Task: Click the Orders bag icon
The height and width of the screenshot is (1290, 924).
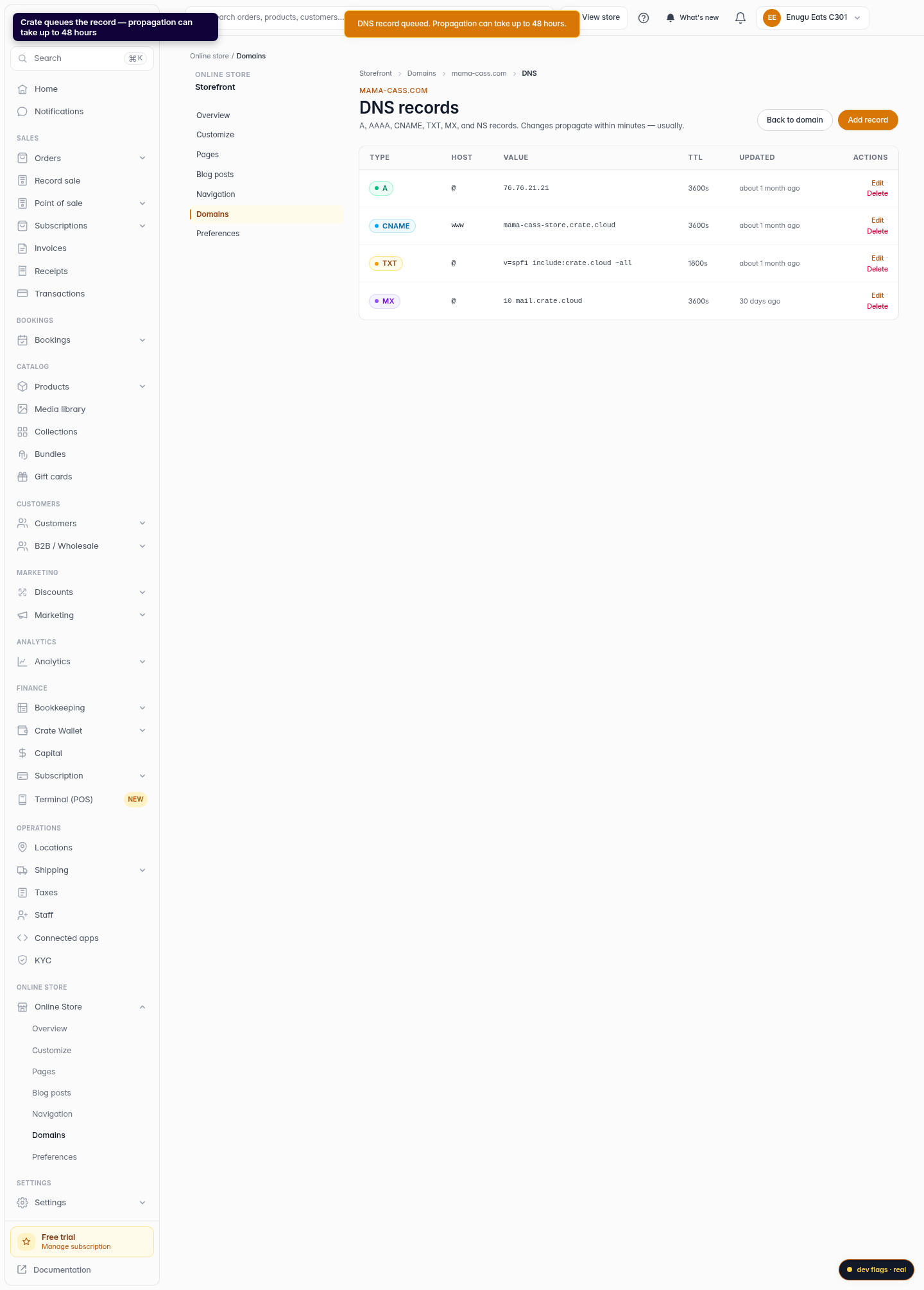Action: [22, 158]
